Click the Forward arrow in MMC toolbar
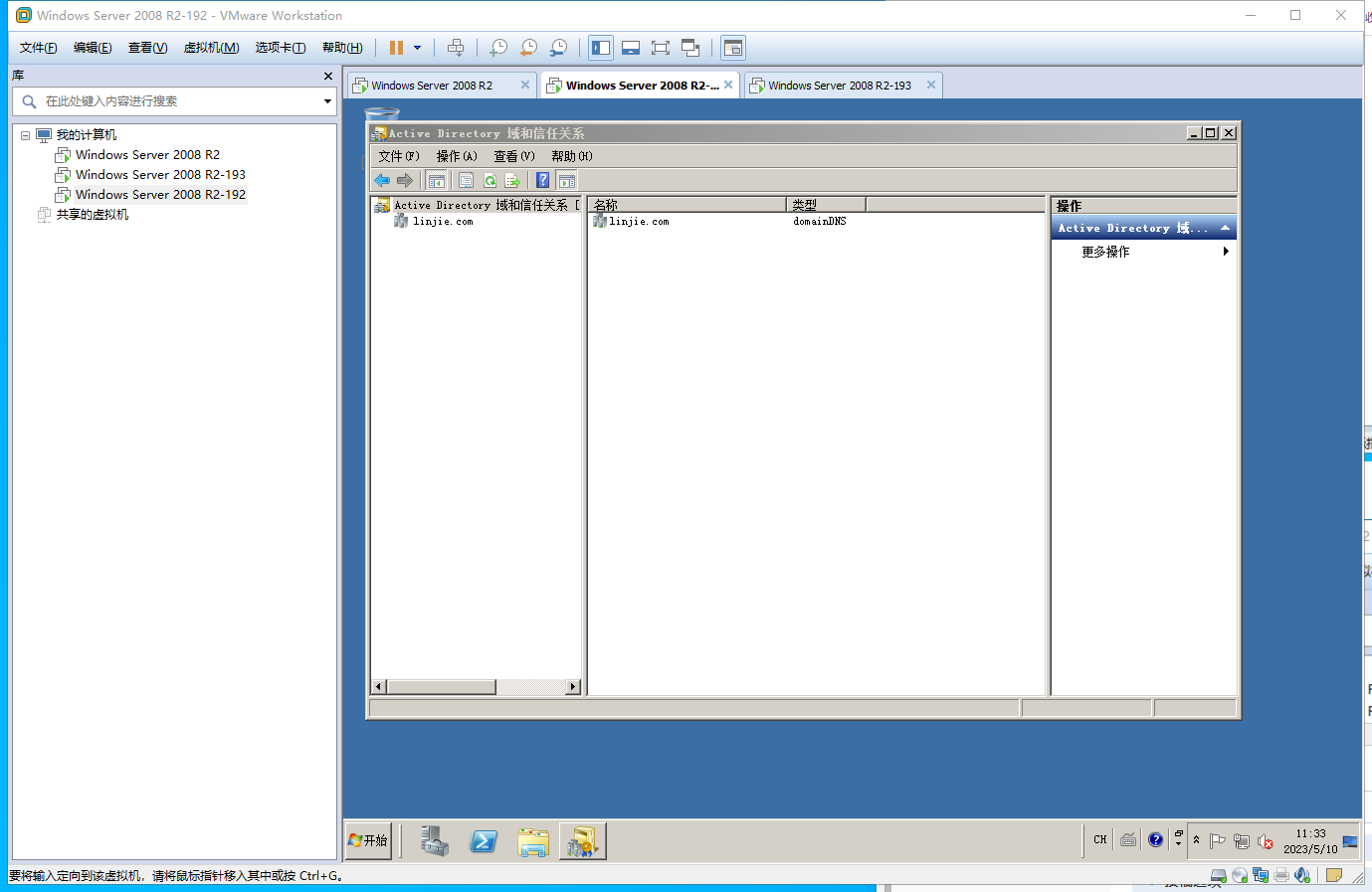The width and height of the screenshot is (1372, 892). (x=405, y=180)
